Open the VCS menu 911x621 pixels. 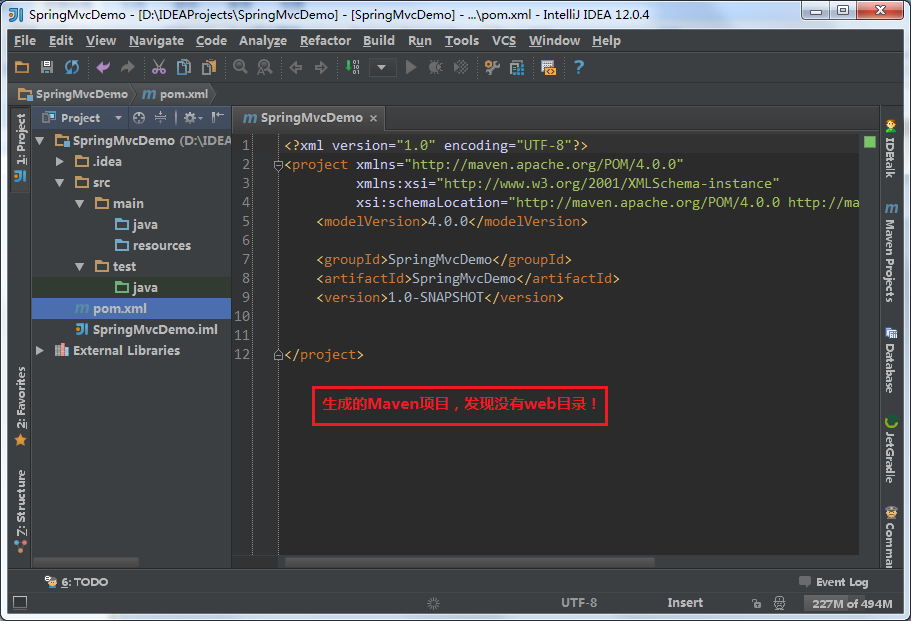pyautogui.click(x=504, y=41)
